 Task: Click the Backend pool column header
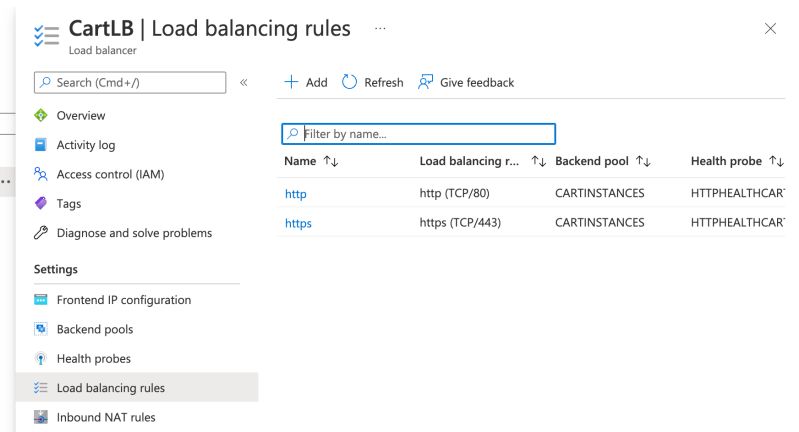coord(592,161)
